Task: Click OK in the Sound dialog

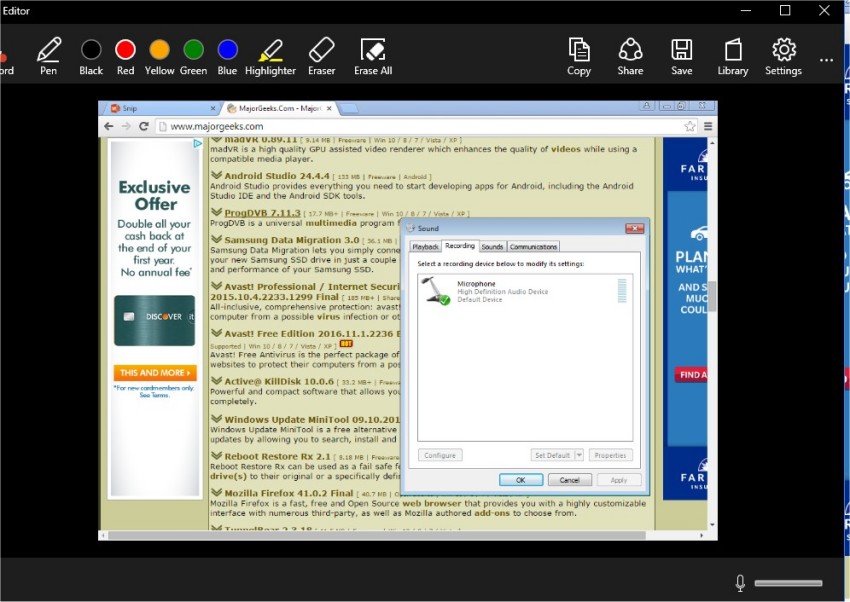Action: pyautogui.click(x=521, y=480)
